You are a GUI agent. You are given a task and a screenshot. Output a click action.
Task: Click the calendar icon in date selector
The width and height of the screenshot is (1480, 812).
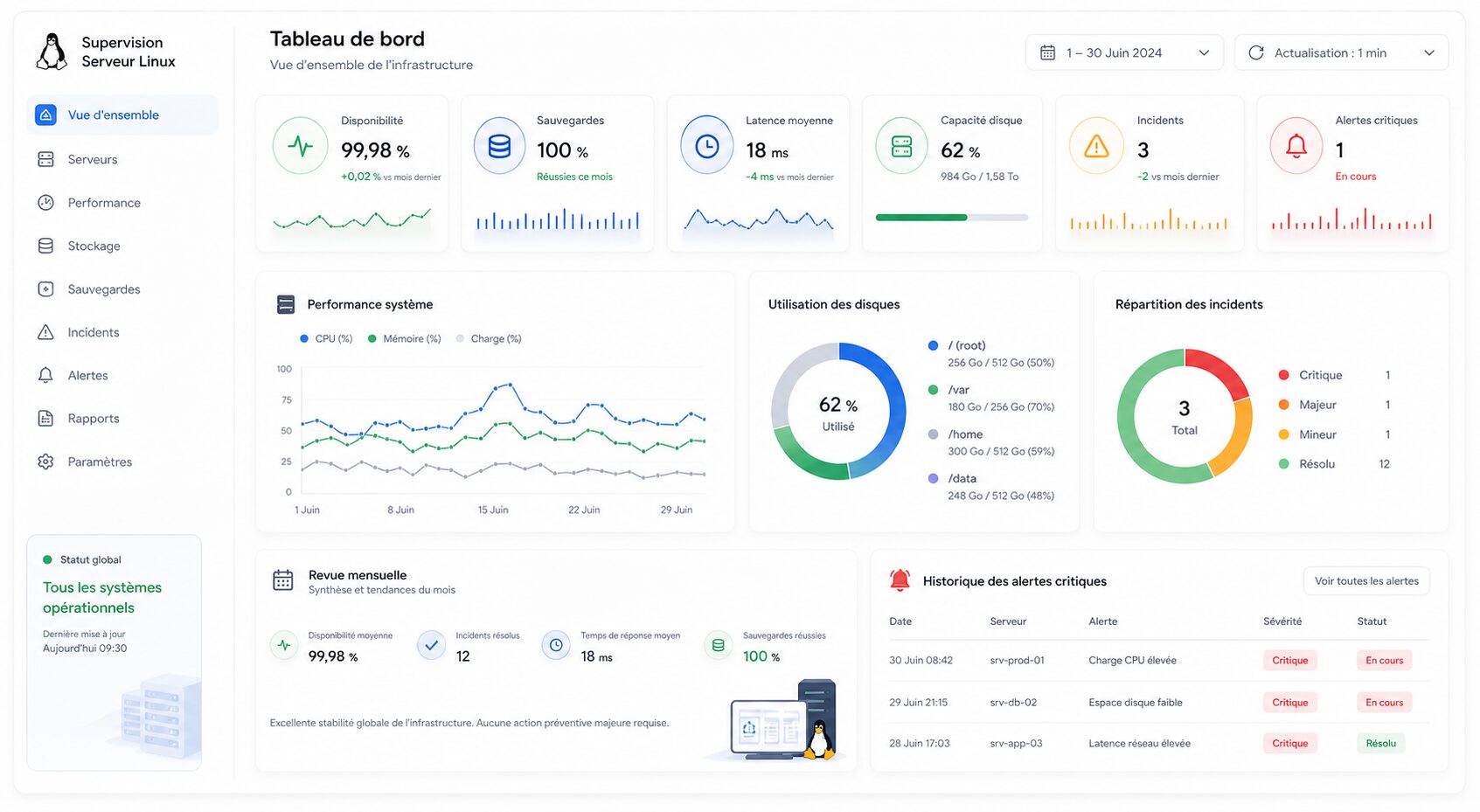coord(1047,52)
